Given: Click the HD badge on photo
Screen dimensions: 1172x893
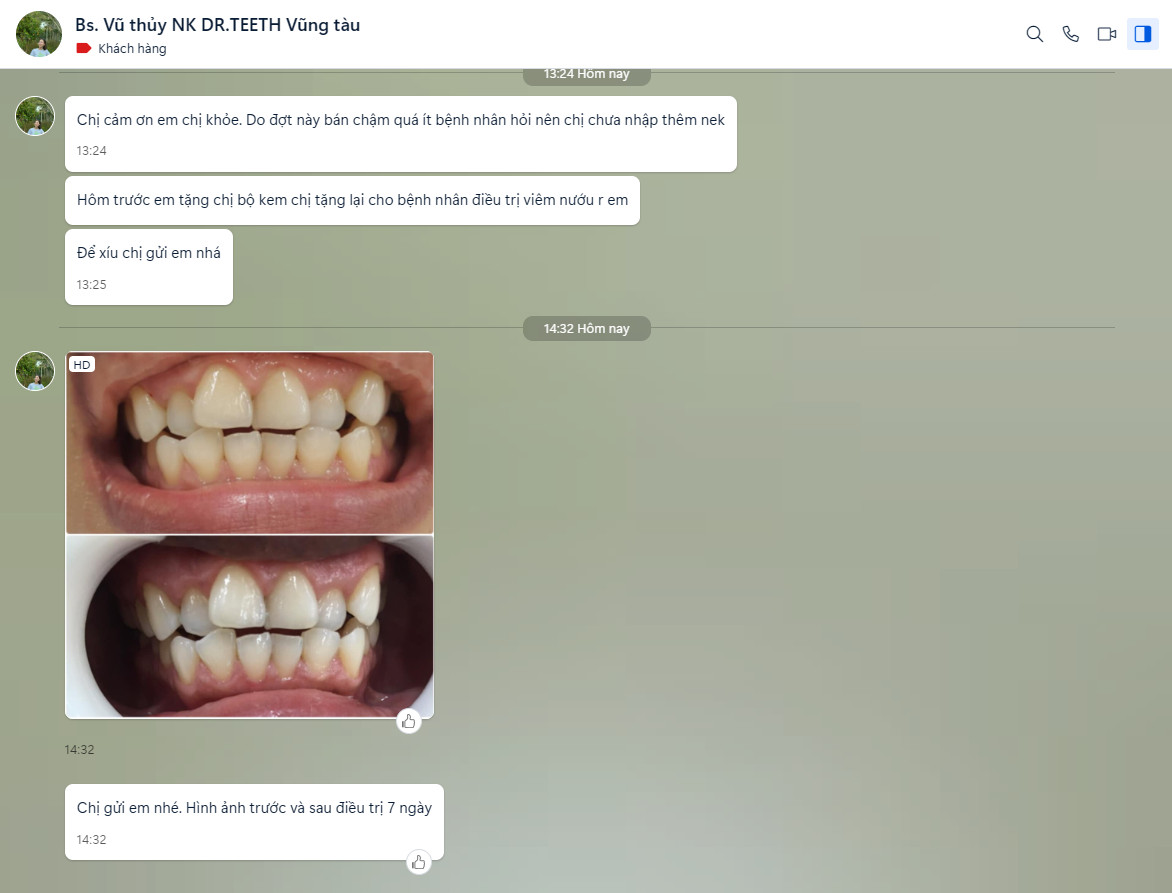Looking at the screenshot, I should click(x=82, y=365).
